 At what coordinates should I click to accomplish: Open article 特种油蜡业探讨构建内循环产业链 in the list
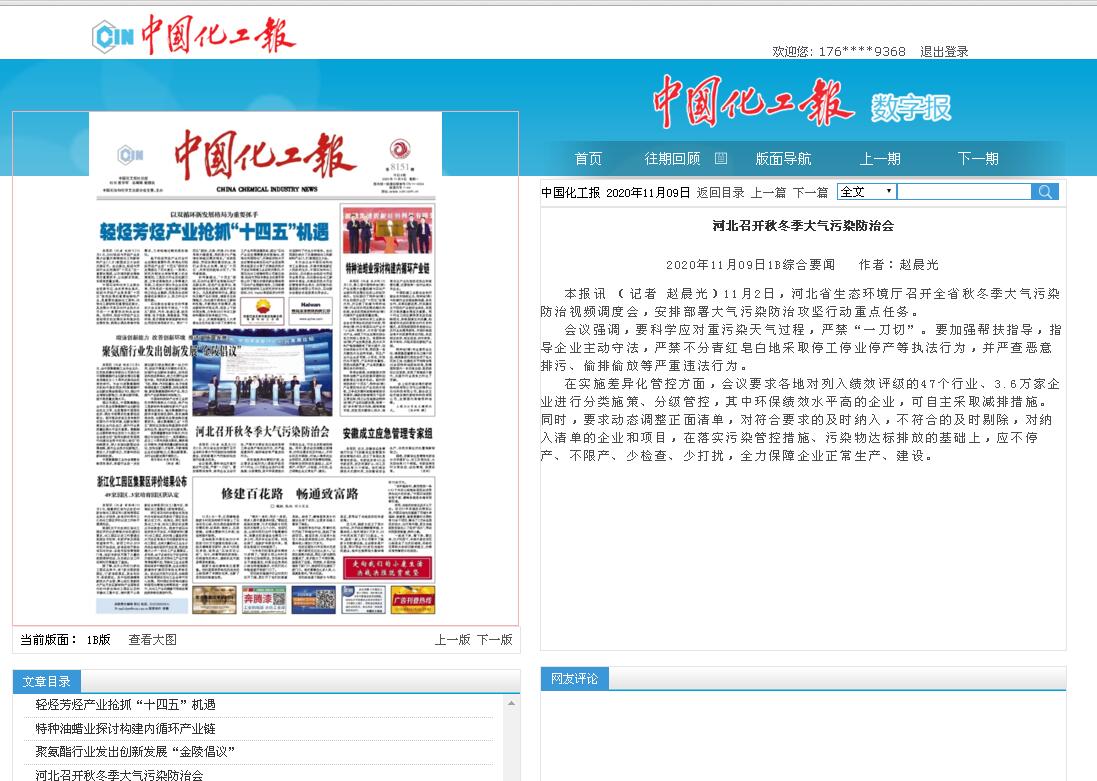[x=125, y=728]
